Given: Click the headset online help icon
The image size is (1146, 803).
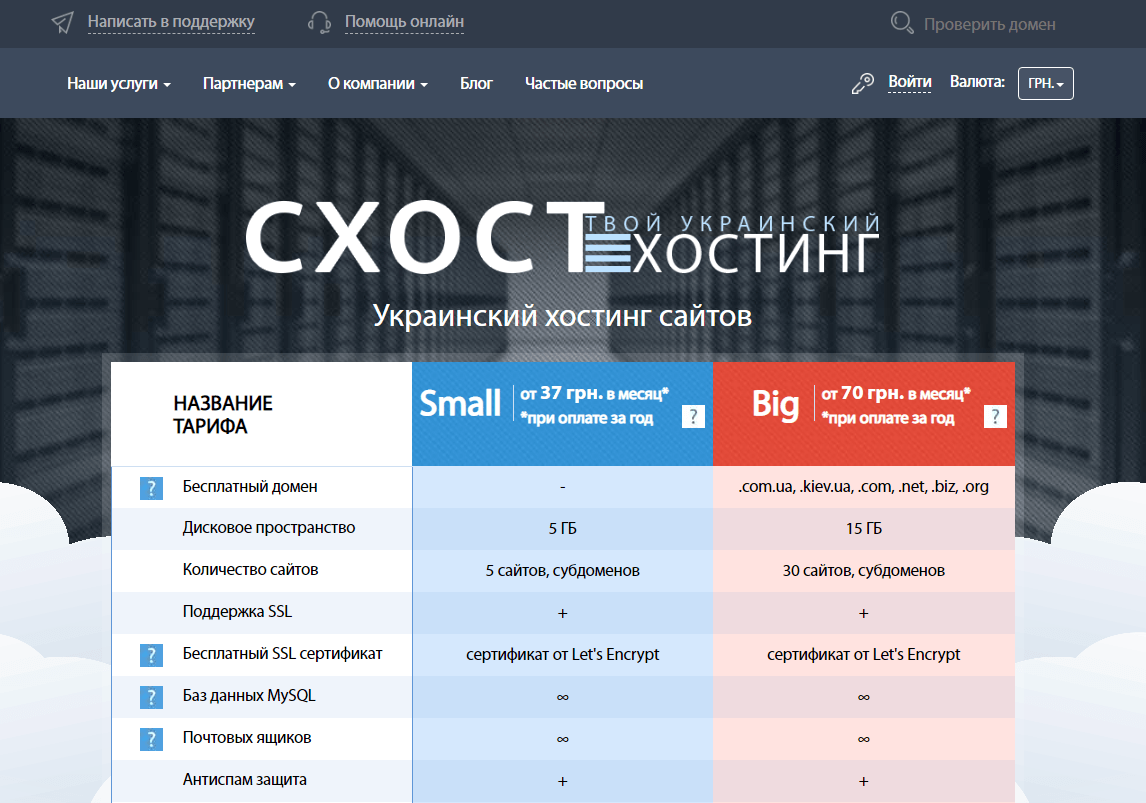Looking at the screenshot, I should point(320,22).
